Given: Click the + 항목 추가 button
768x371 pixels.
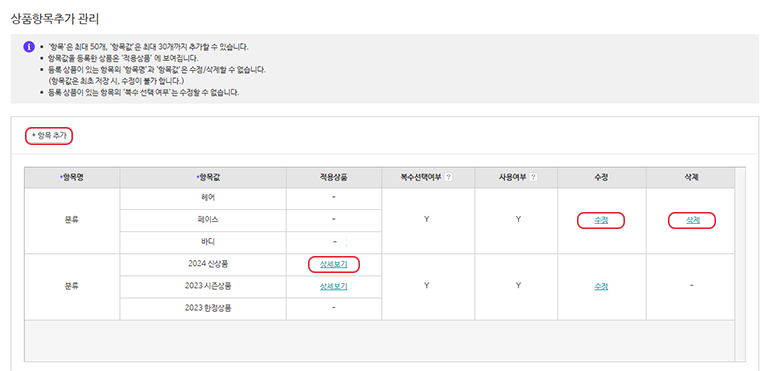Looking at the screenshot, I should [x=49, y=135].
